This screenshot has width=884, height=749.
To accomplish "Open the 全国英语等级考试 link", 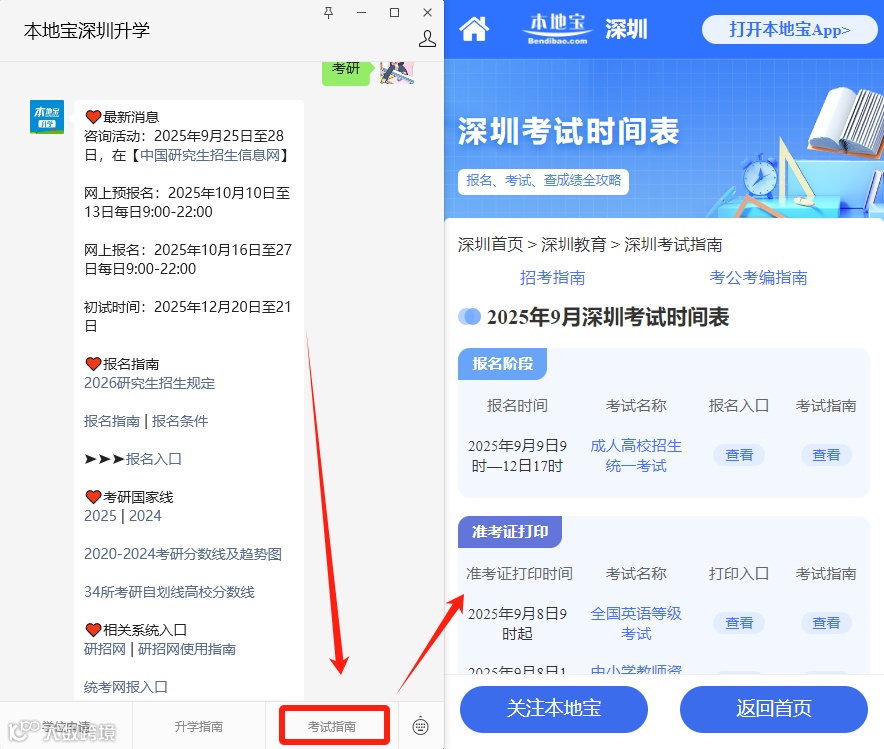I will tap(636, 623).
